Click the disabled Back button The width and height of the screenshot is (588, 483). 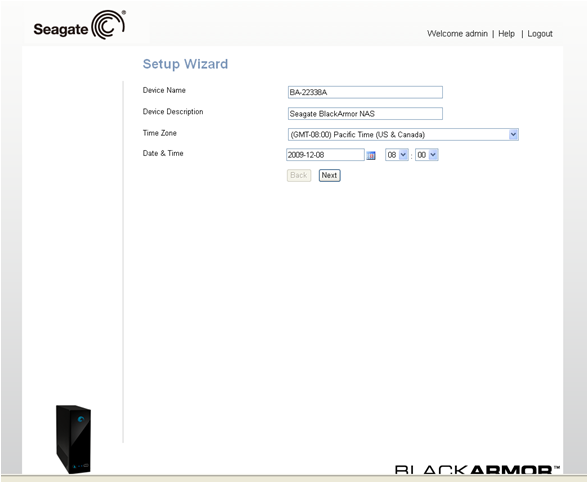coord(299,176)
